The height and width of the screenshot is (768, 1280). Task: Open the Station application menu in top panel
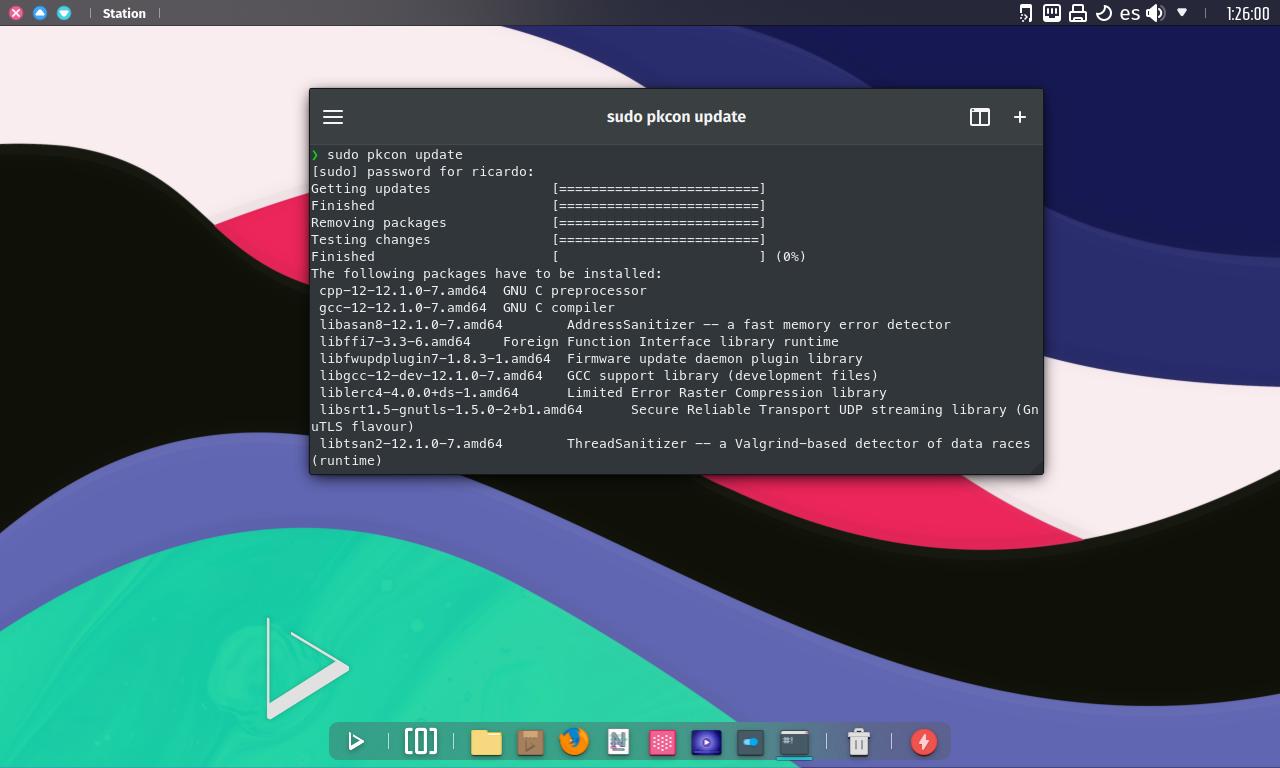(124, 13)
